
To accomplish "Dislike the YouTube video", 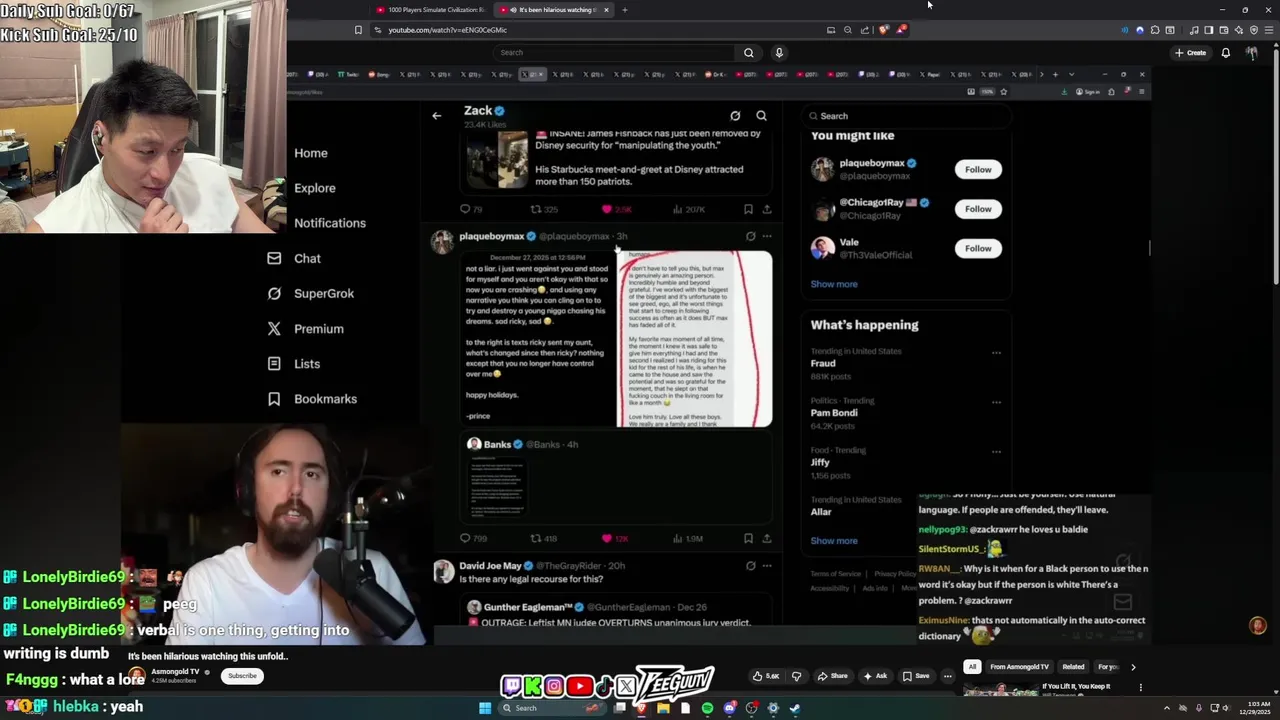I will [x=796, y=676].
